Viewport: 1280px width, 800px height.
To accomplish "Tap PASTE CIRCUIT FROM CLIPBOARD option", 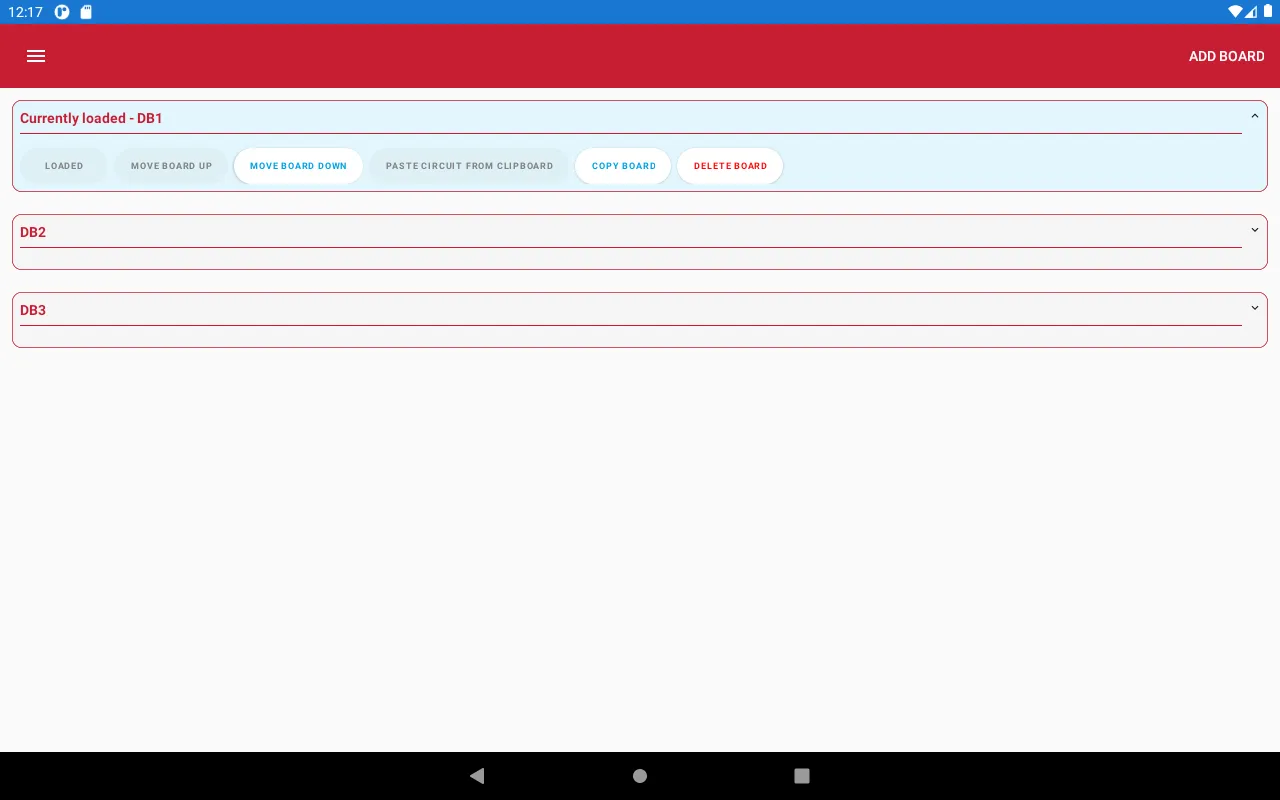I will click(x=469, y=166).
